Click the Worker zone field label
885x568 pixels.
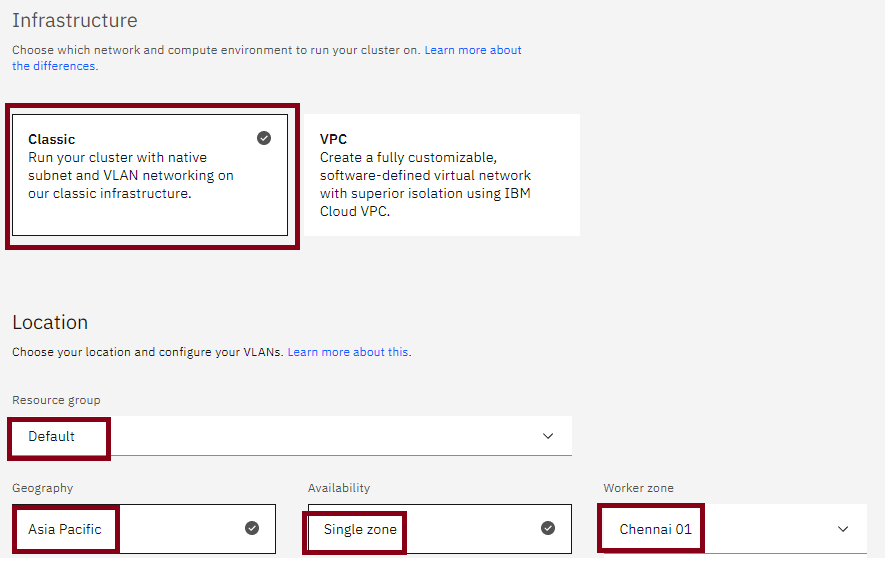[x=638, y=488]
